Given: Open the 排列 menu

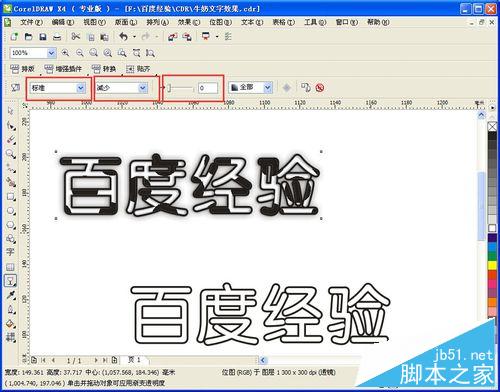Looking at the screenshot, I should (x=157, y=22).
